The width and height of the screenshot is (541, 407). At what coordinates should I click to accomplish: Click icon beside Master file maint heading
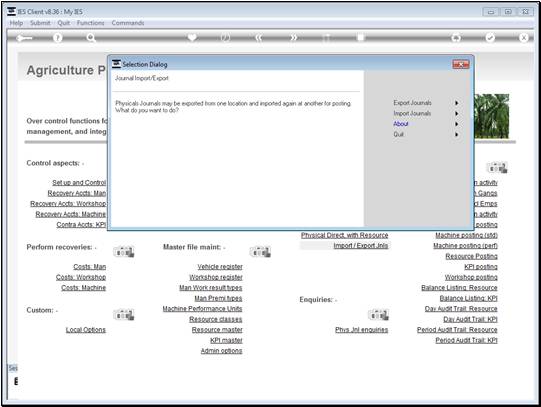tap(260, 251)
